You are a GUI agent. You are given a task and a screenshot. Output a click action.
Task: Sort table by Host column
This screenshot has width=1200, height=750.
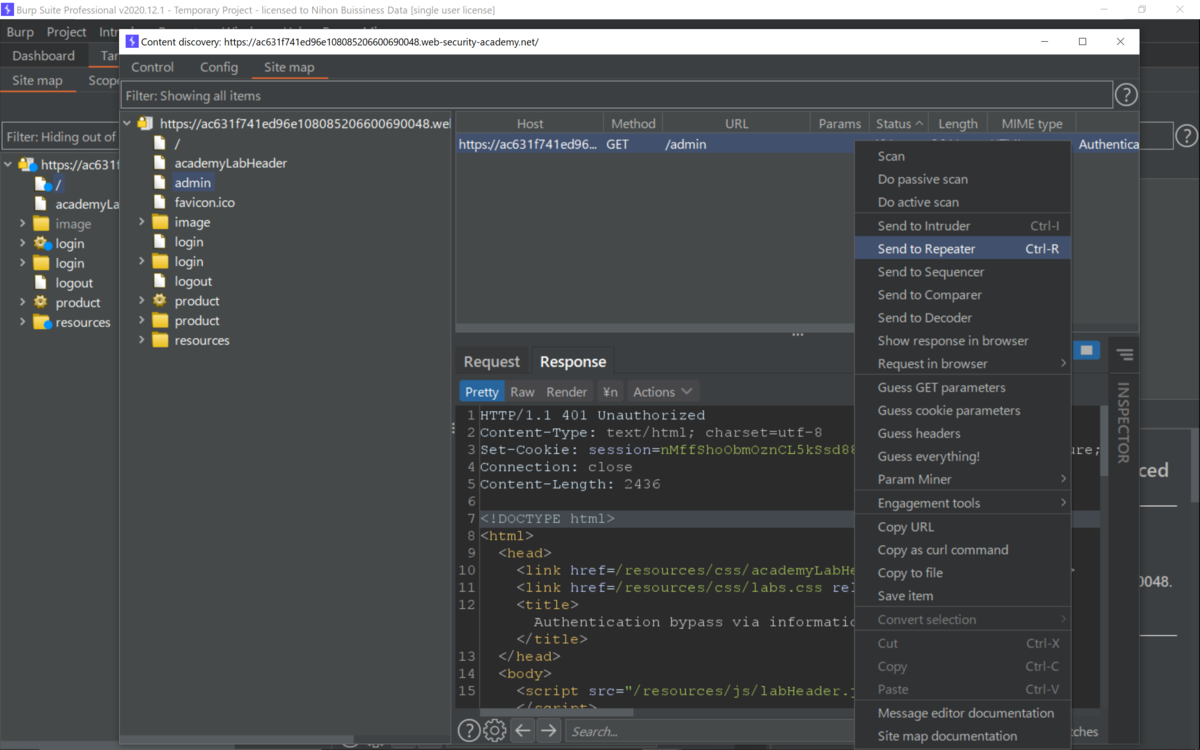(x=530, y=124)
